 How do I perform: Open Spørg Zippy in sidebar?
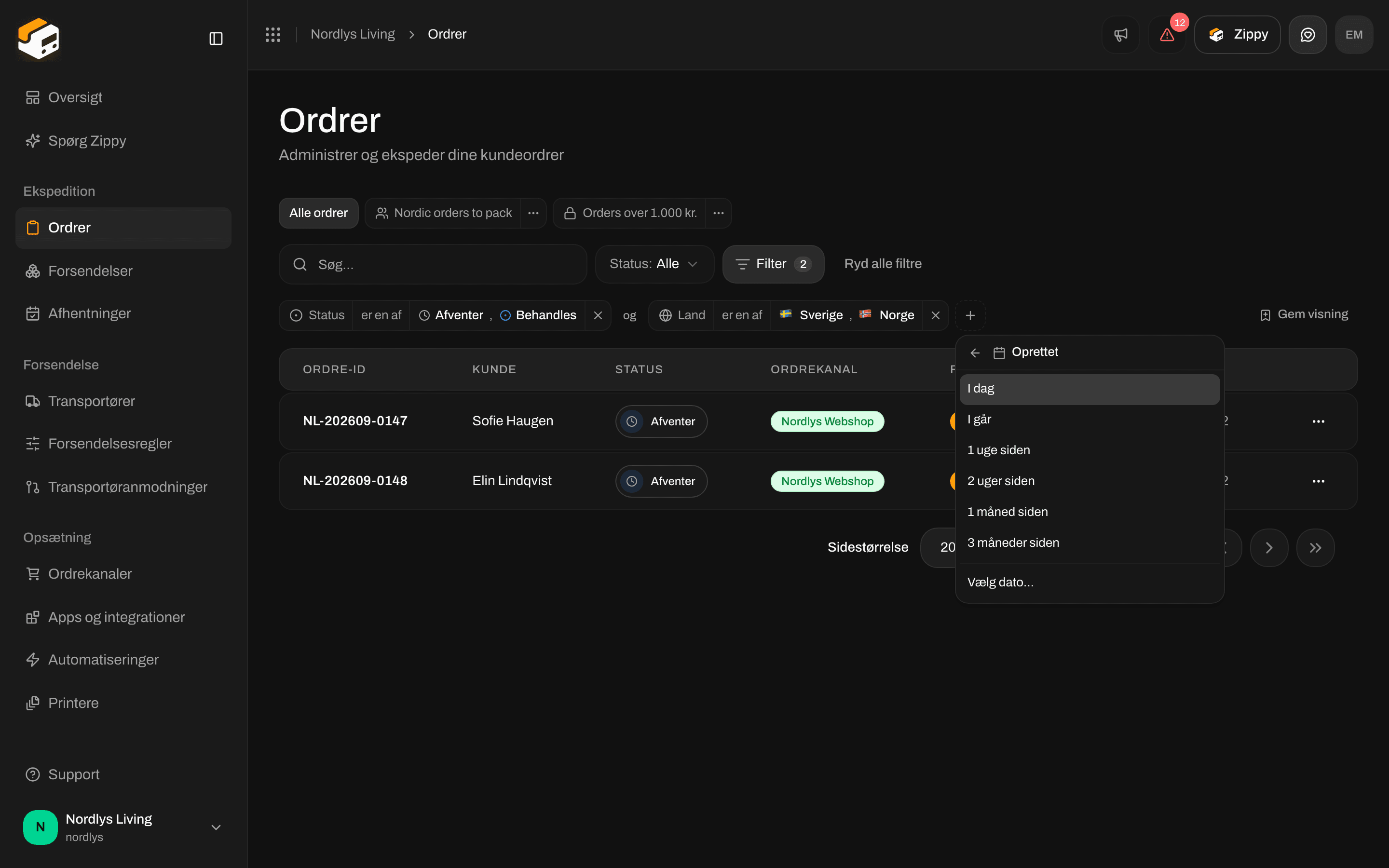click(x=123, y=141)
